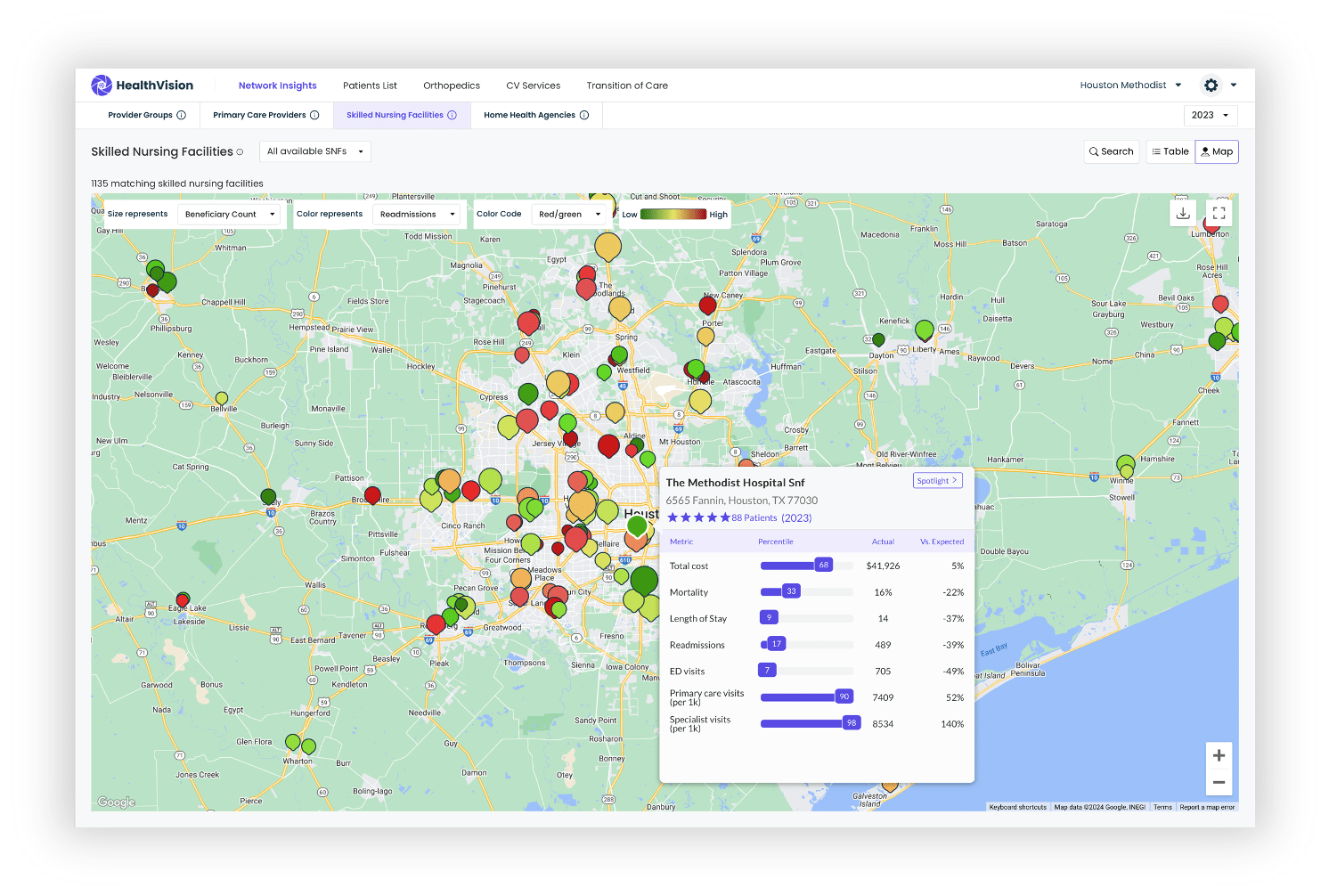The height and width of the screenshot is (896, 1329).
Task: Zoom in on the map
Action: (x=1219, y=755)
